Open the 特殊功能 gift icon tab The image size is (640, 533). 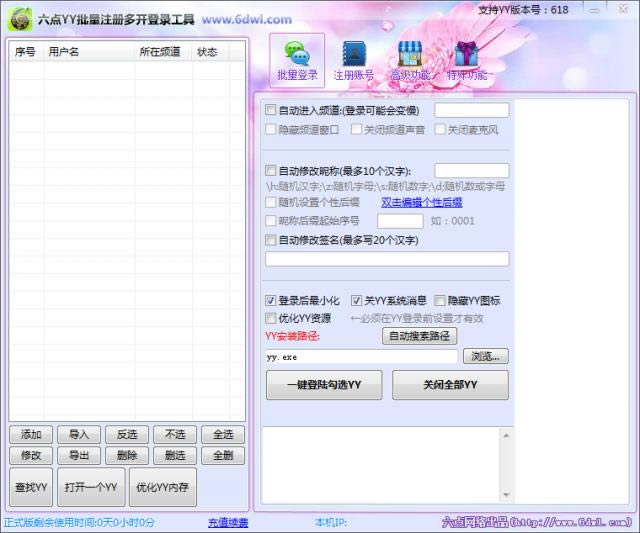coord(466,60)
